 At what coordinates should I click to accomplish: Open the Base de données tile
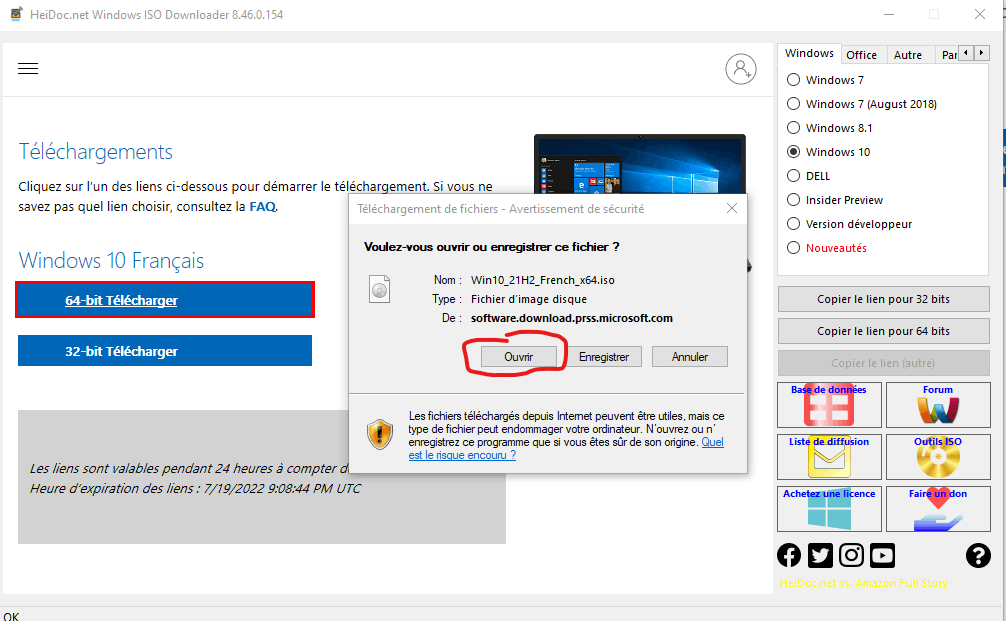tap(829, 405)
